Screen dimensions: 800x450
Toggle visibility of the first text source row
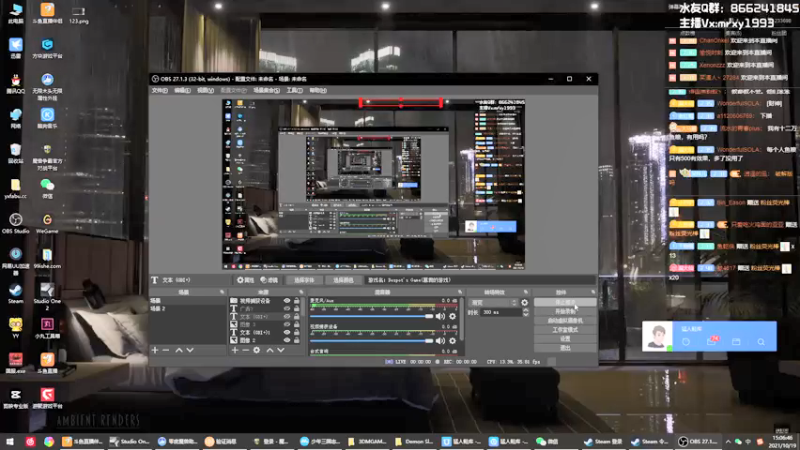[x=287, y=309]
